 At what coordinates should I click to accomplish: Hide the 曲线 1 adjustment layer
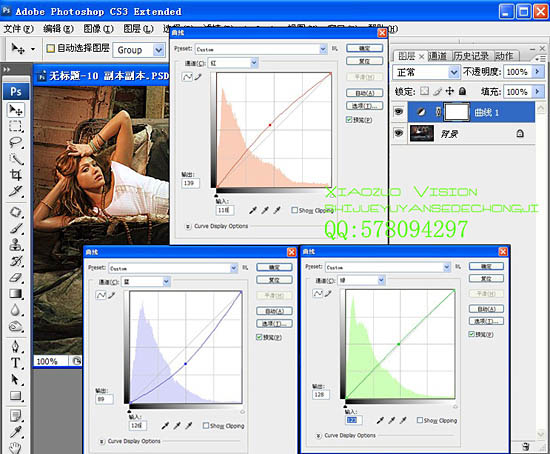point(398,112)
